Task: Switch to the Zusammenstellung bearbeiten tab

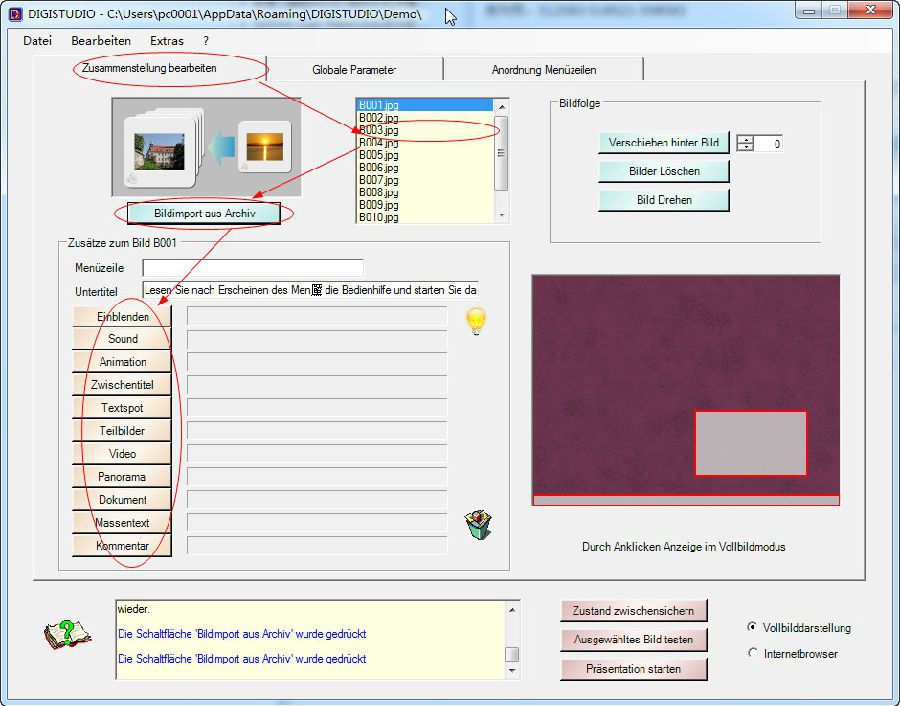Action: [x=149, y=68]
